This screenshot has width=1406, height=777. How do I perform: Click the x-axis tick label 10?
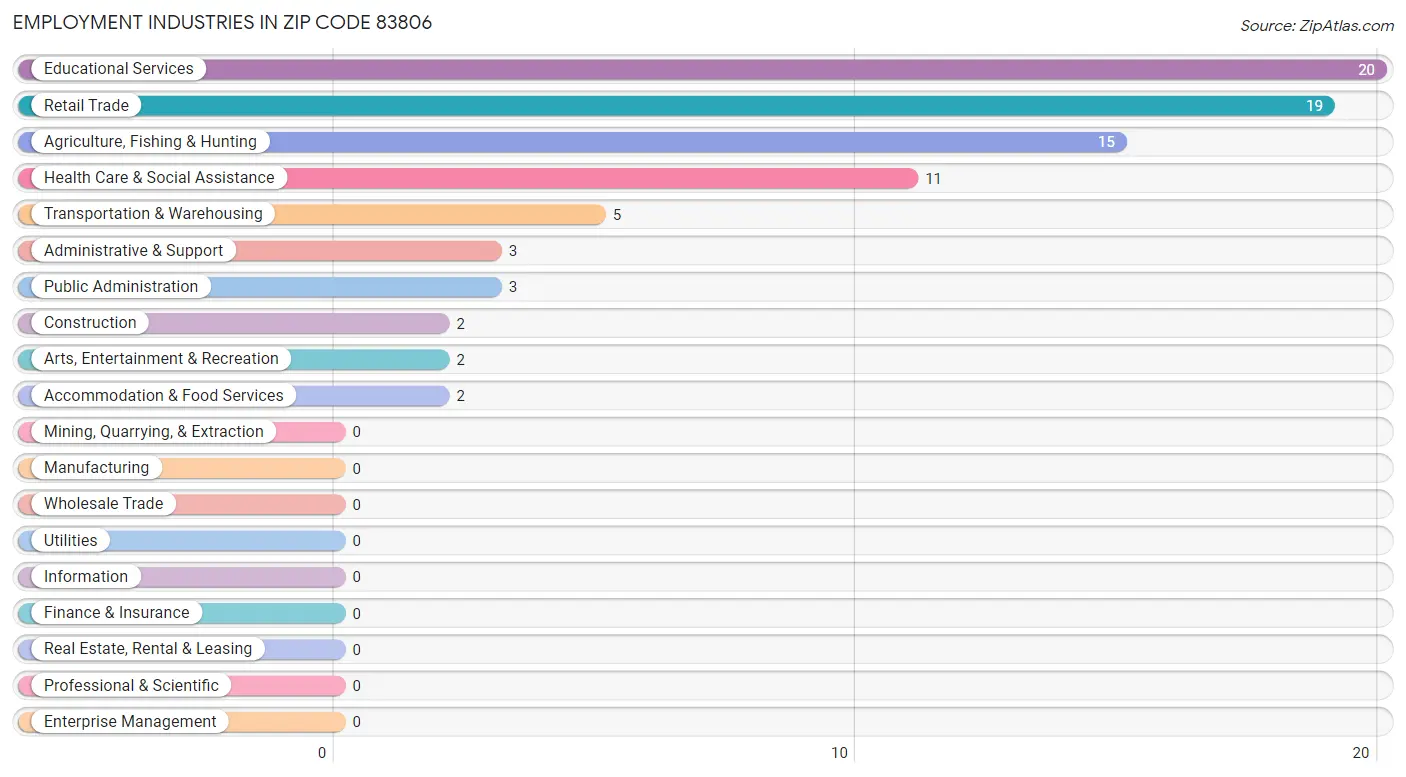pyautogui.click(x=841, y=753)
